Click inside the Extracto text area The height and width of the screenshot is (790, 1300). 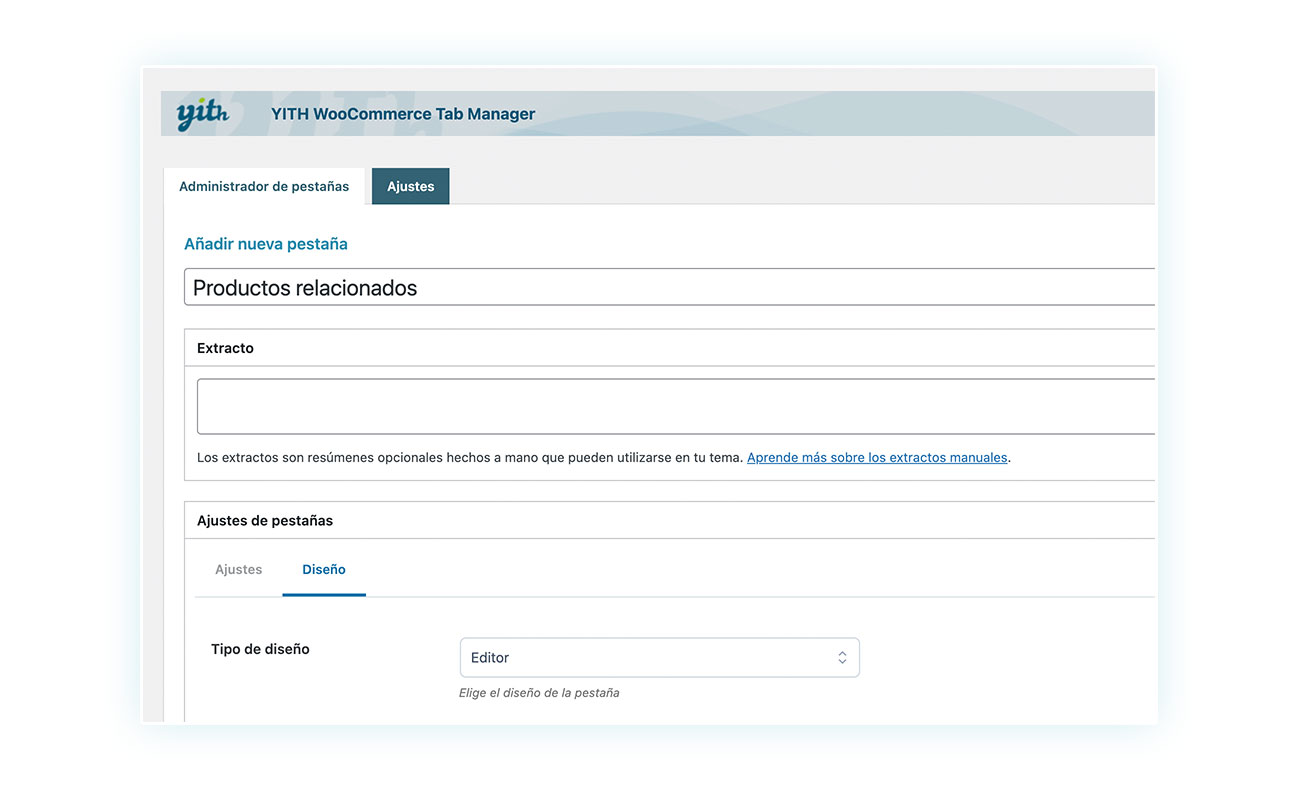tap(676, 406)
